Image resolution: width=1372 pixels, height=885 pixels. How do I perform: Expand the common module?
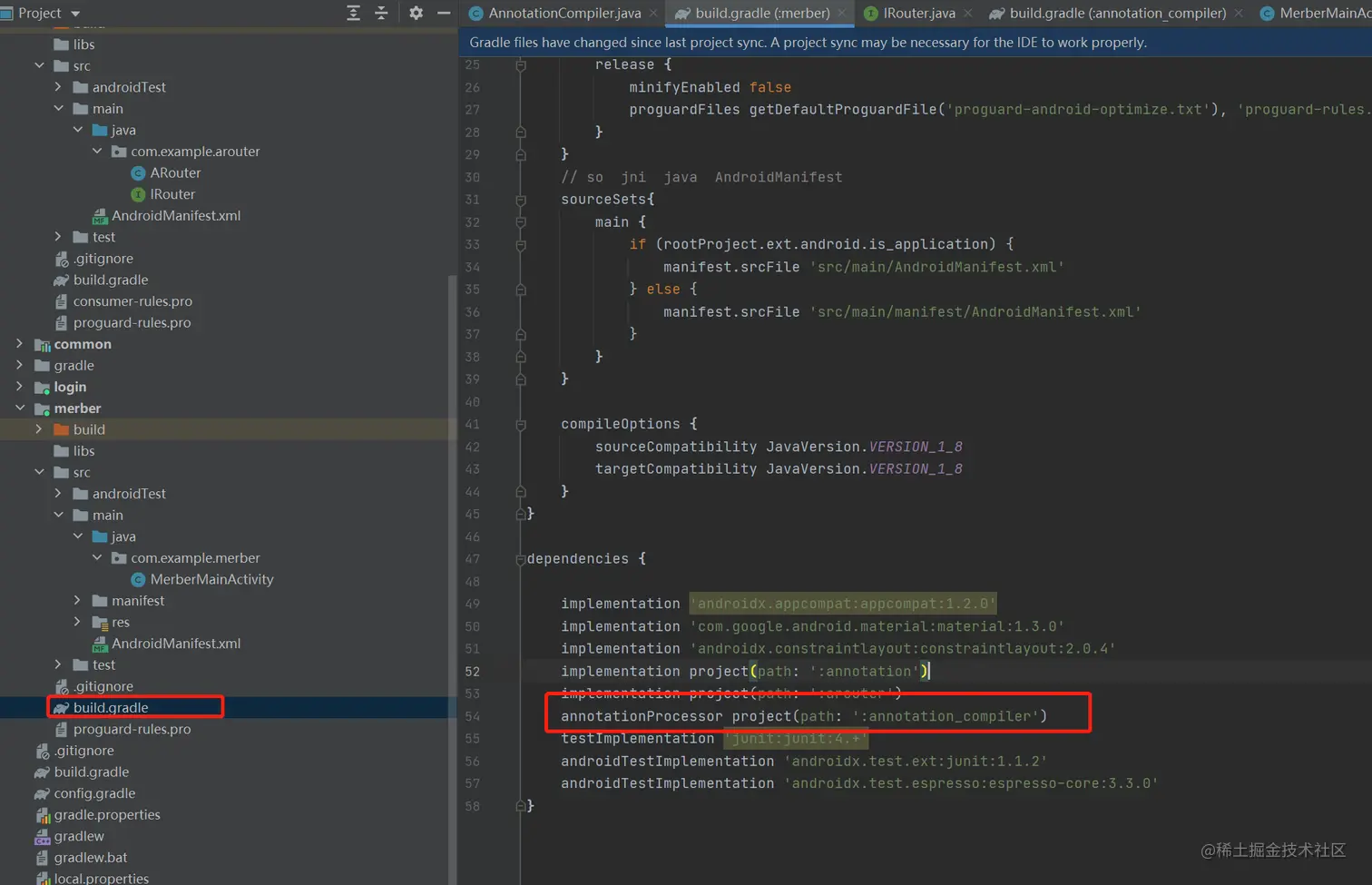19,344
